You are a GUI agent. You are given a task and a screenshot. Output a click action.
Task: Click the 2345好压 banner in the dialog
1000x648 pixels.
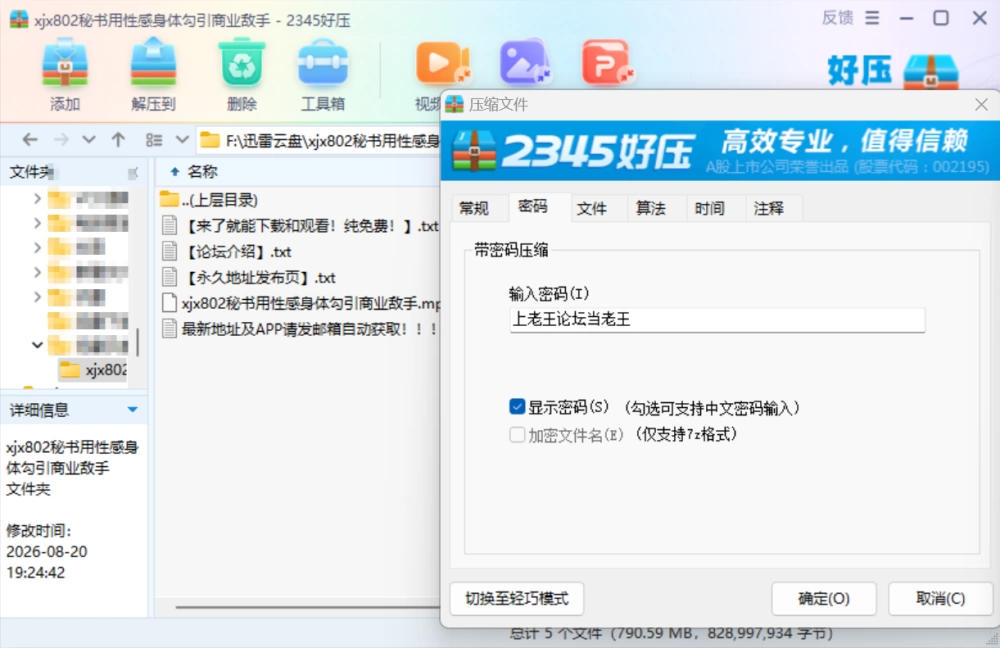pyautogui.click(x=720, y=151)
